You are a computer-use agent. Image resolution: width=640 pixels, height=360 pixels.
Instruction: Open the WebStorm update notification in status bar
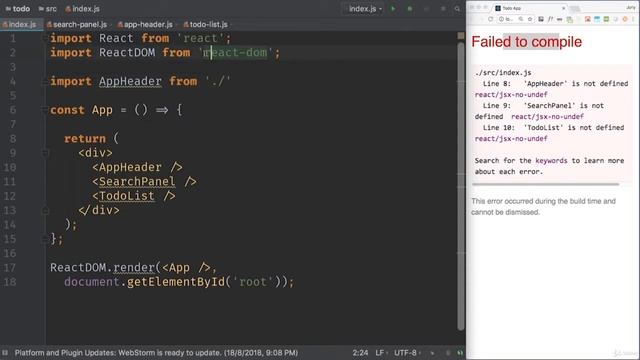point(156,353)
